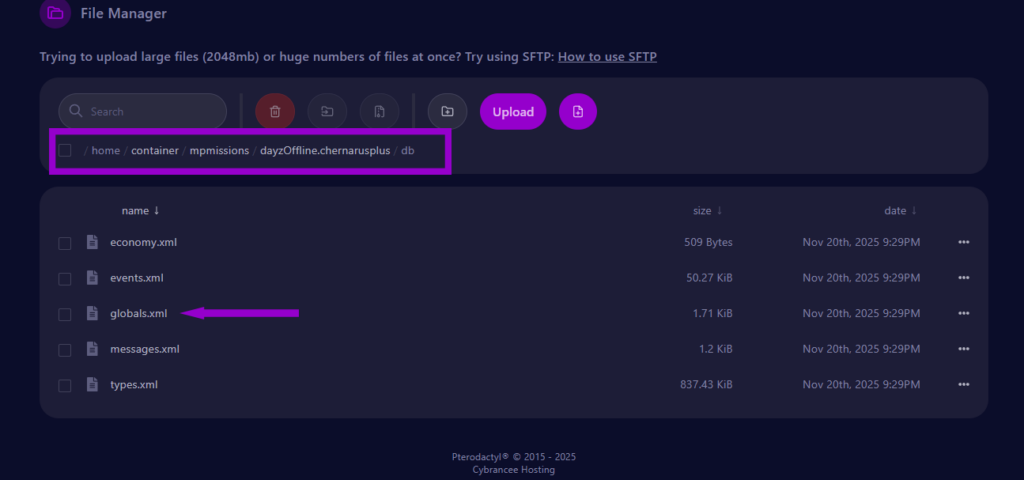The height and width of the screenshot is (480, 1024).
Task: Go to the mpmissions breadcrumb folder
Action: (x=219, y=151)
